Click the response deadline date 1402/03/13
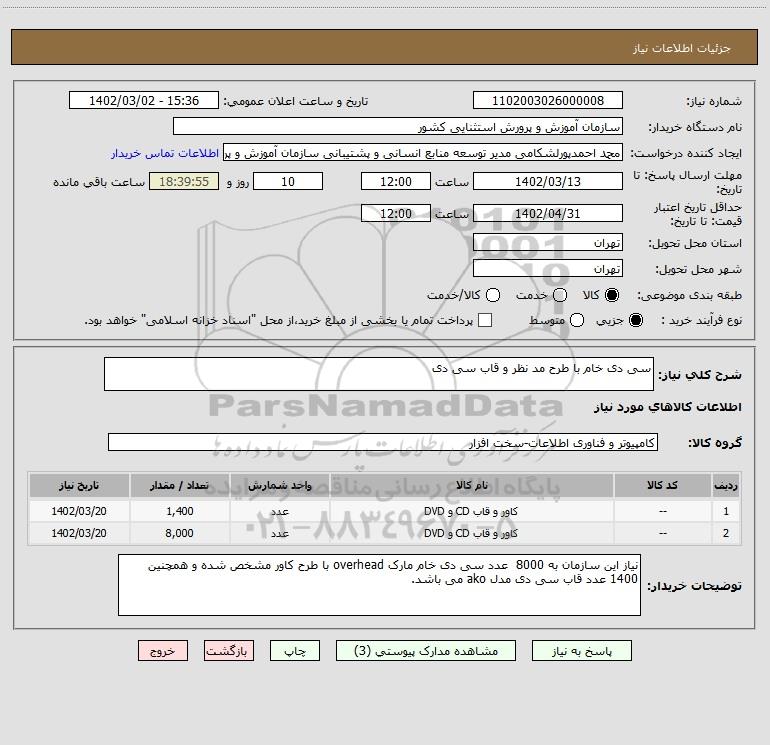This screenshot has height=745, width=770. [x=548, y=181]
